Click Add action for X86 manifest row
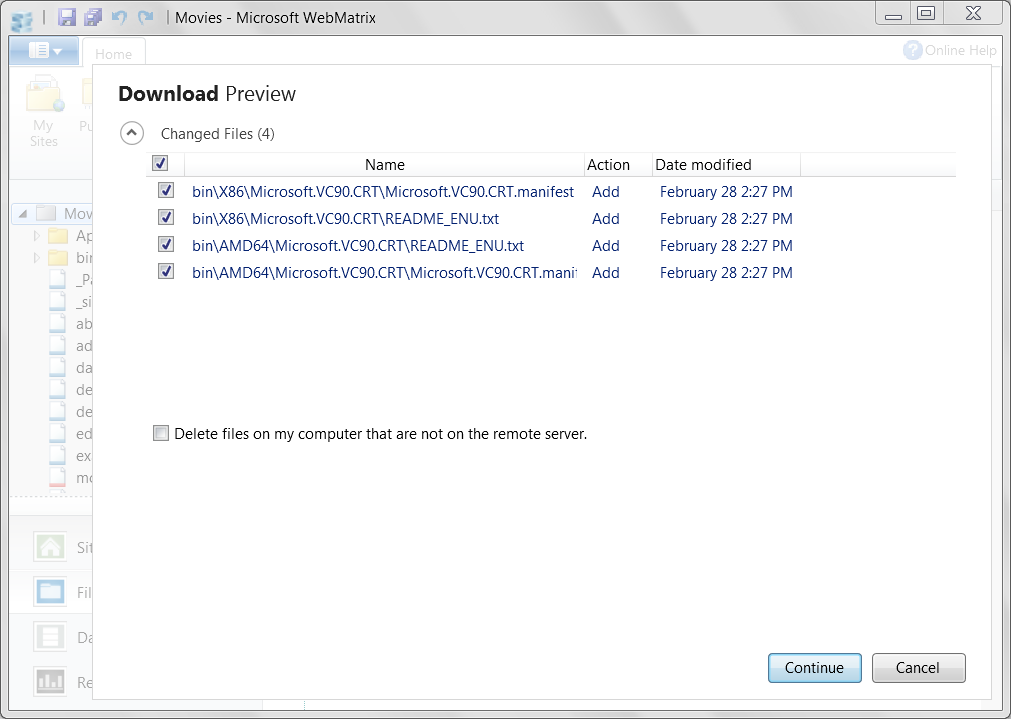Image resolution: width=1011 pixels, height=719 pixels. [x=605, y=192]
